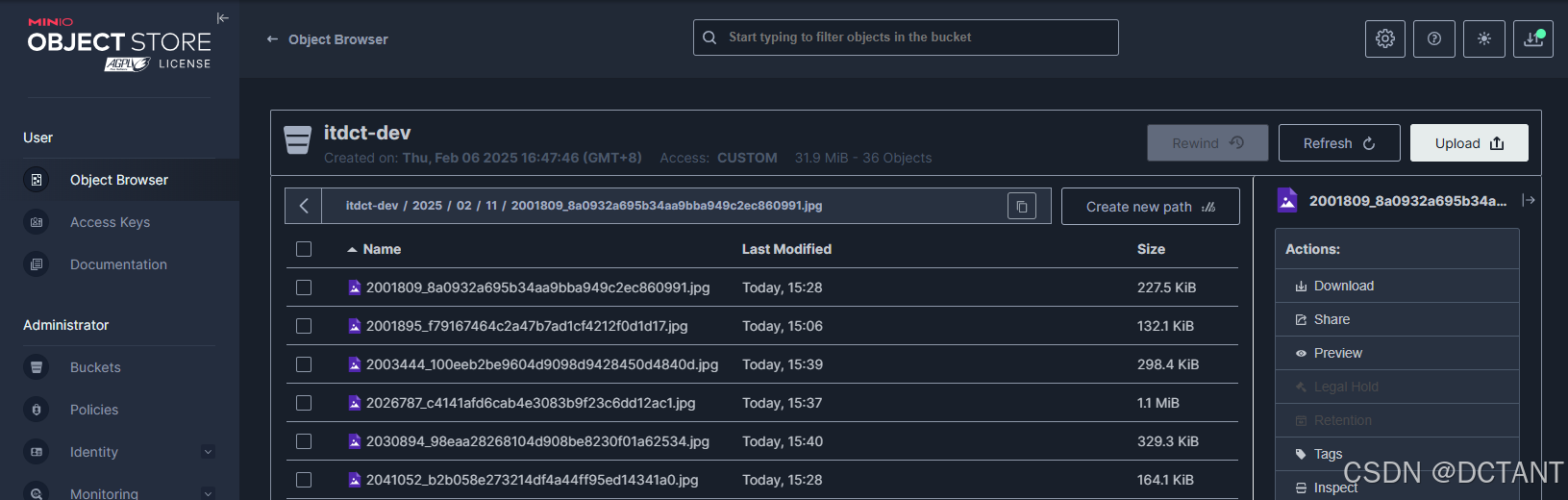Click 'itdct-dev' in breadcrumb path

(x=371, y=206)
